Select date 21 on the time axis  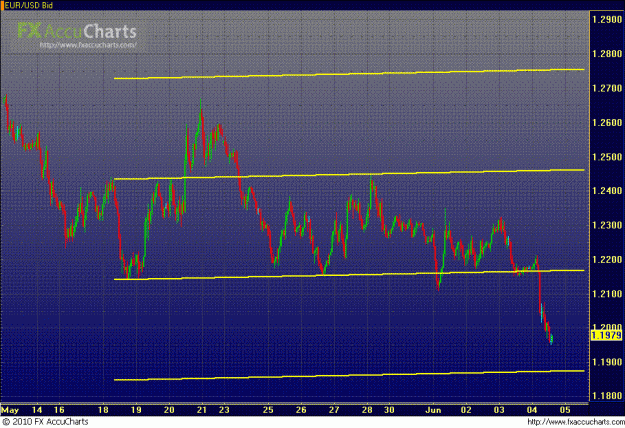click(x=202, y=410)
